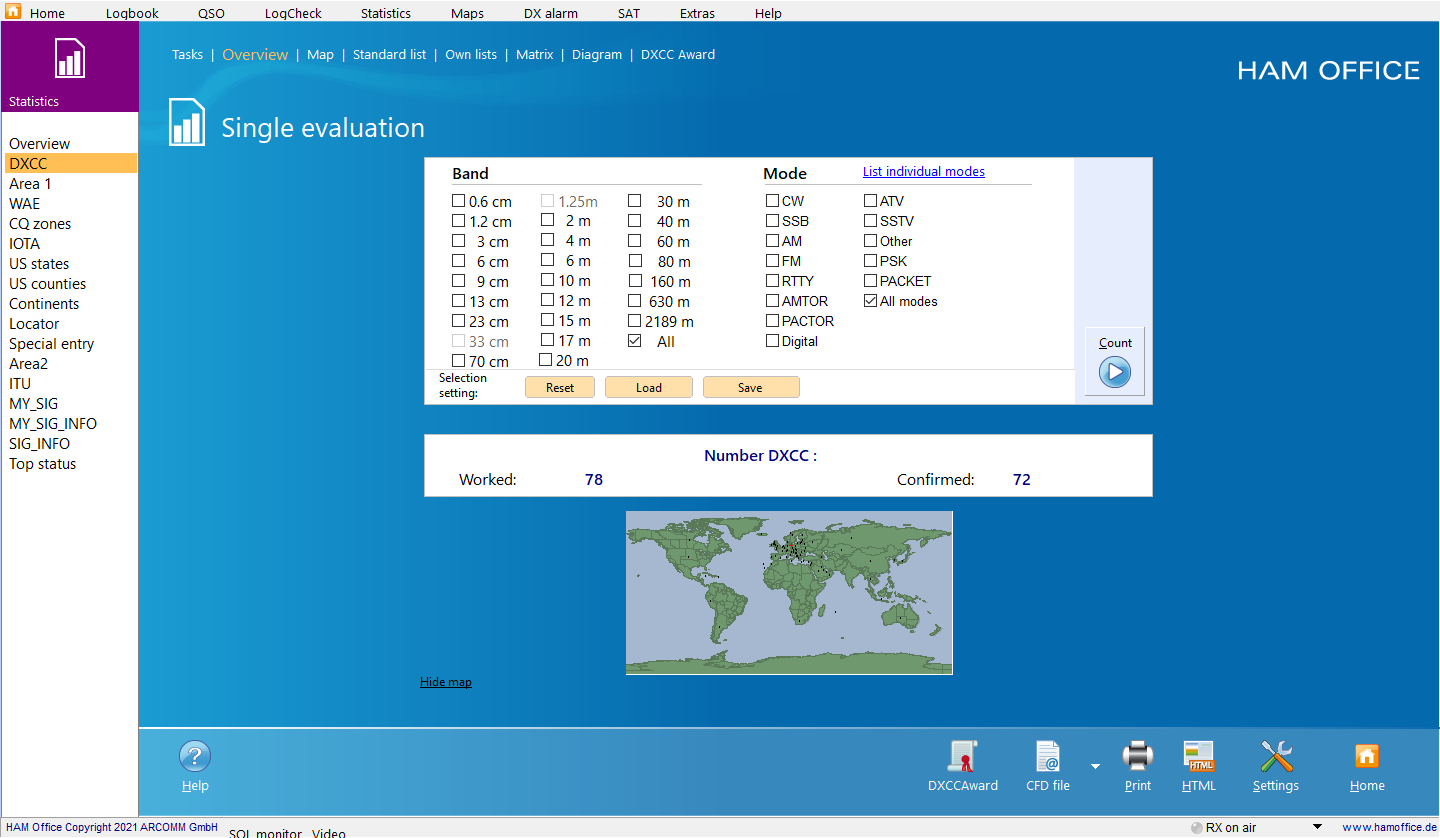The width and height of the screenshot is (1440, 838).
Task: Create a CFD file with its icon
Action: (1048, 757)
